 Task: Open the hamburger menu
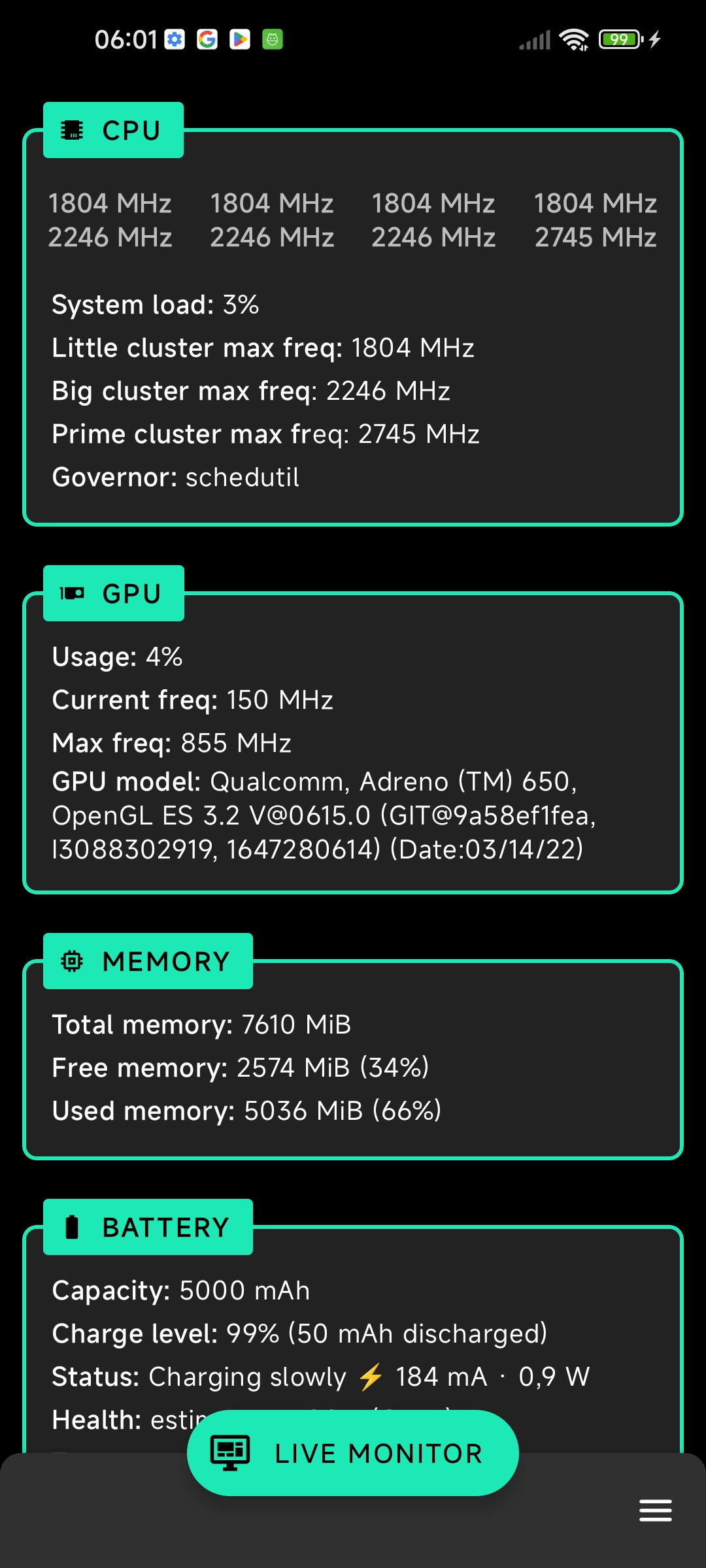655,1511
